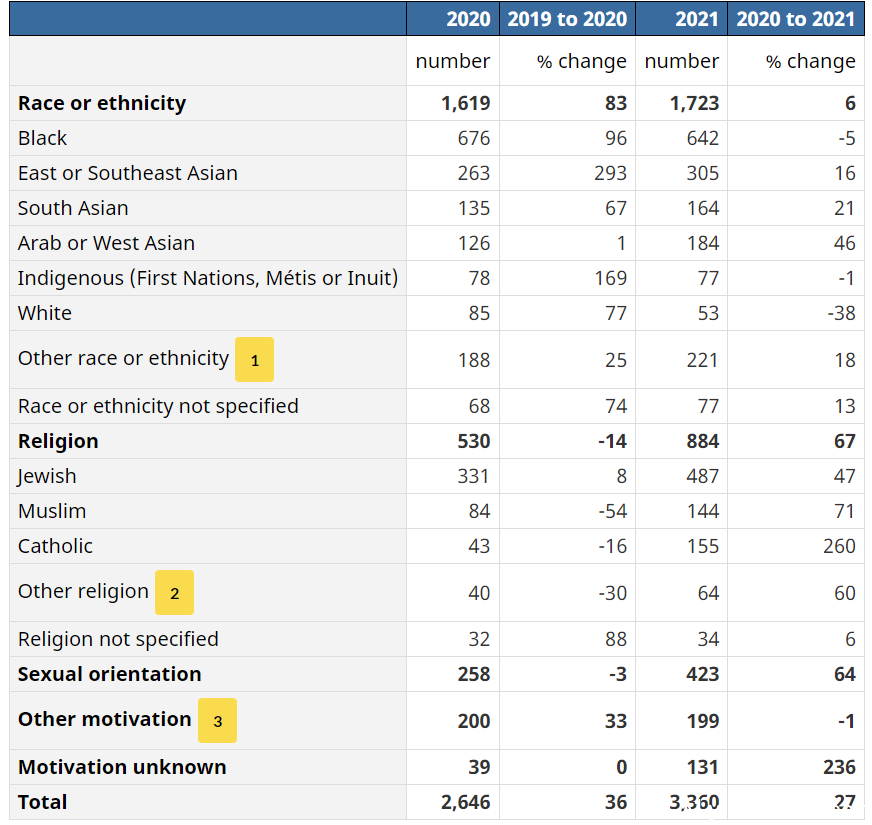
Task: Click the Jewish row label
Action: (47, 477)
